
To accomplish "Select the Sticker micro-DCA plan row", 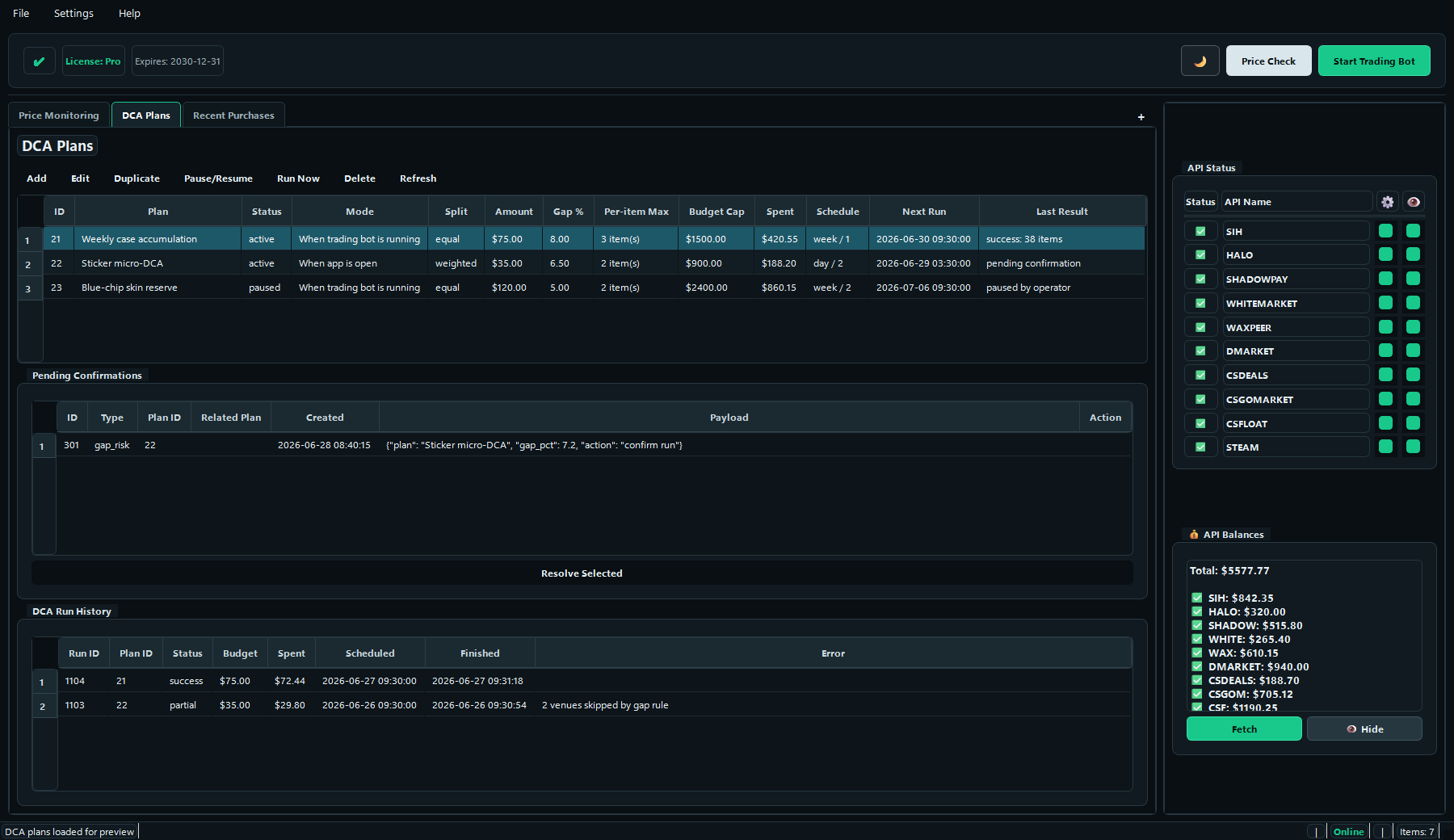I will coord(595,263).
